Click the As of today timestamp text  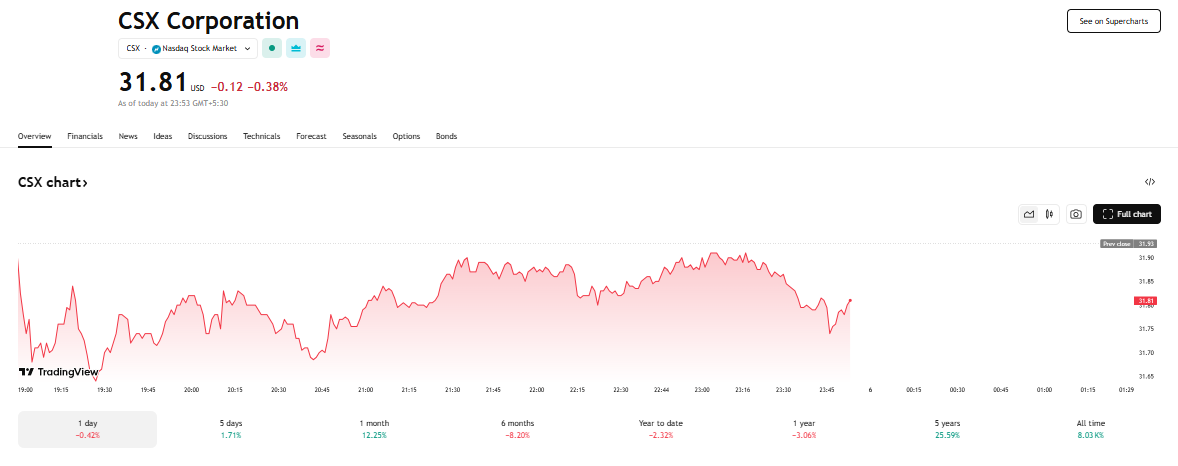coord(174,103)
